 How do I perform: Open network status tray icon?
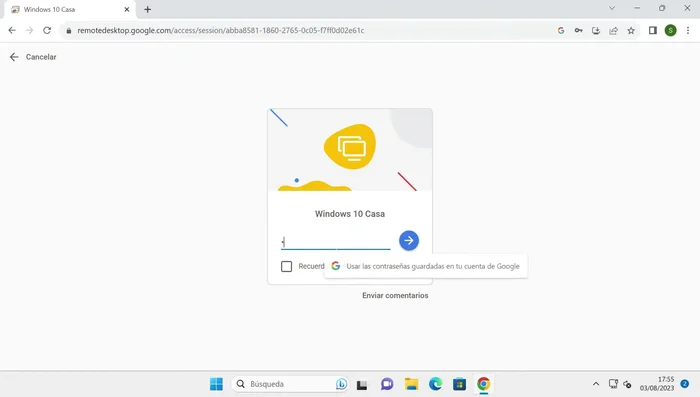click(613, 384)
